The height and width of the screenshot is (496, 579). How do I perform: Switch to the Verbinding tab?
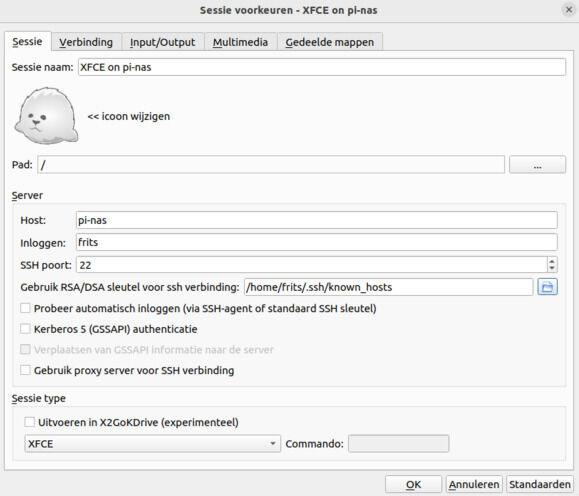point(86,42)
